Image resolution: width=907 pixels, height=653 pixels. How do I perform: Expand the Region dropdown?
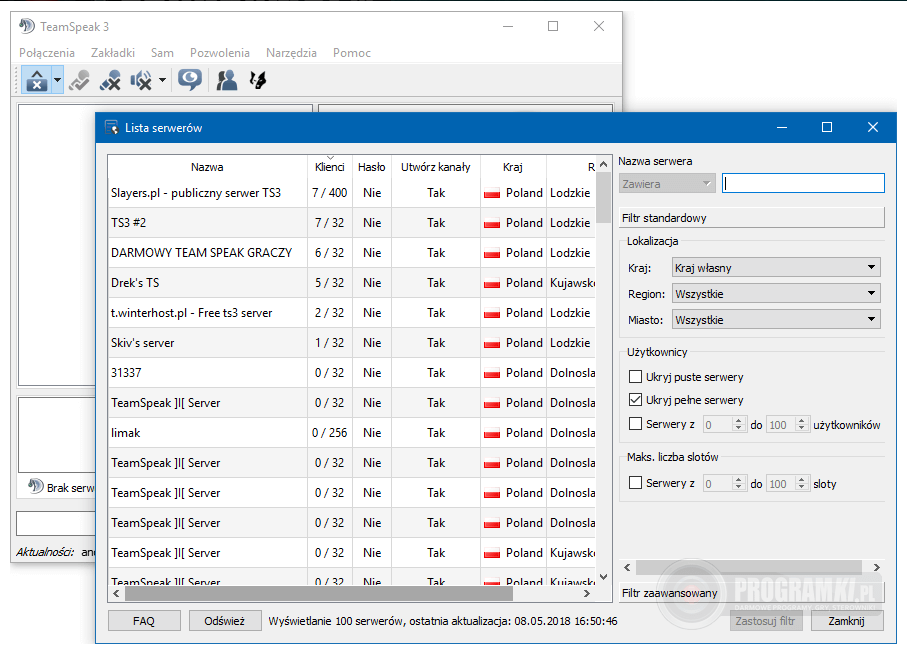[776, 294]
